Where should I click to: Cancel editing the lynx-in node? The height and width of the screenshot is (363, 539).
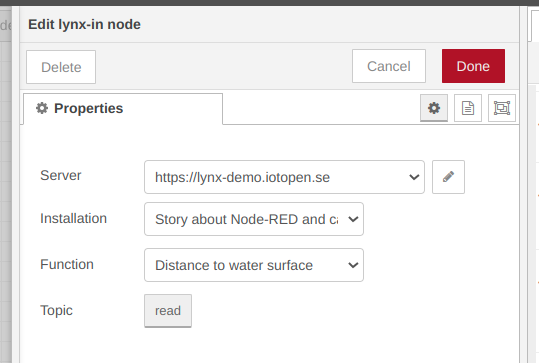pyautogui.click(x=389, y=66)
